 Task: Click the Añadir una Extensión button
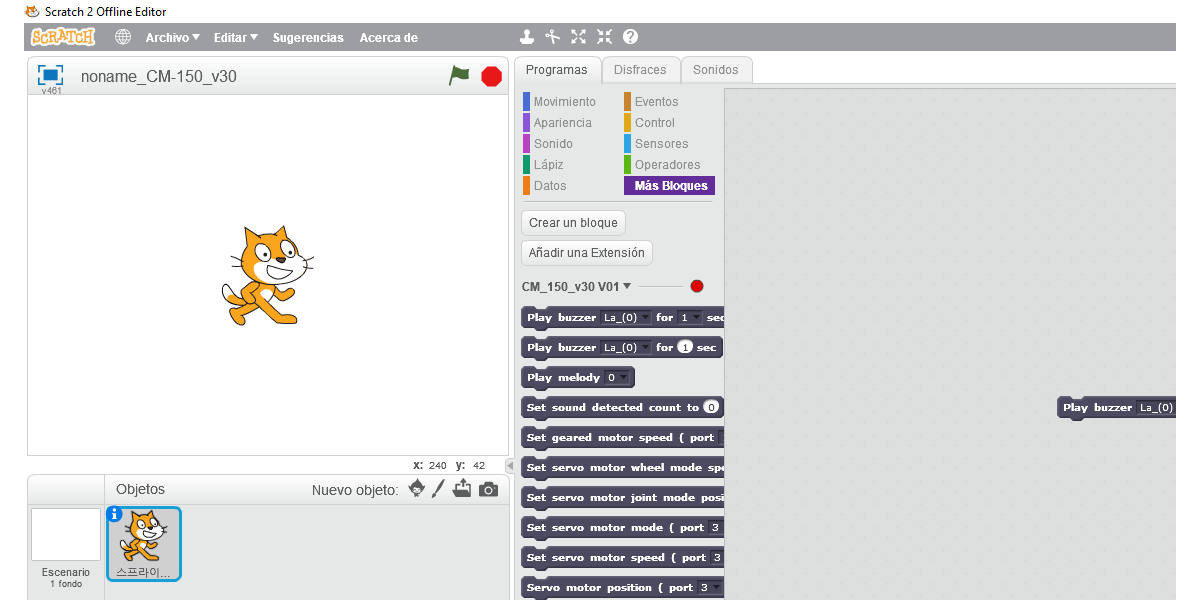[x=587, y=253]
